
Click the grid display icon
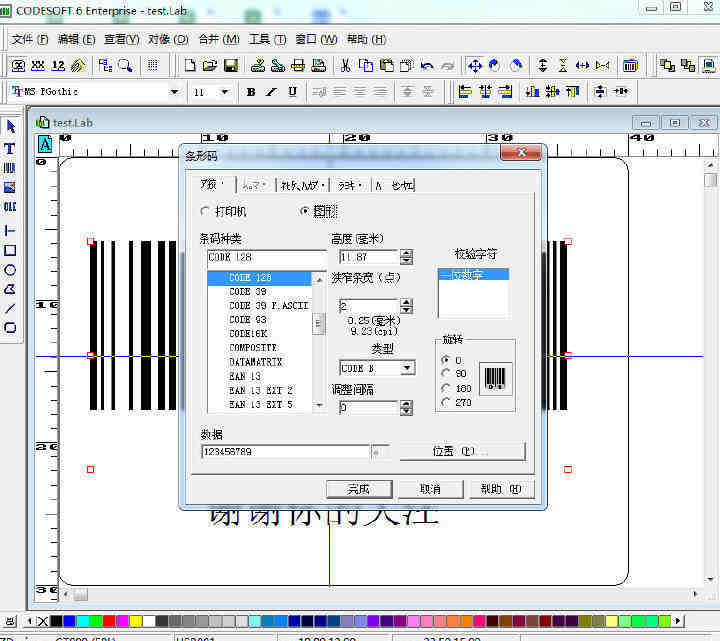(152, 66)
